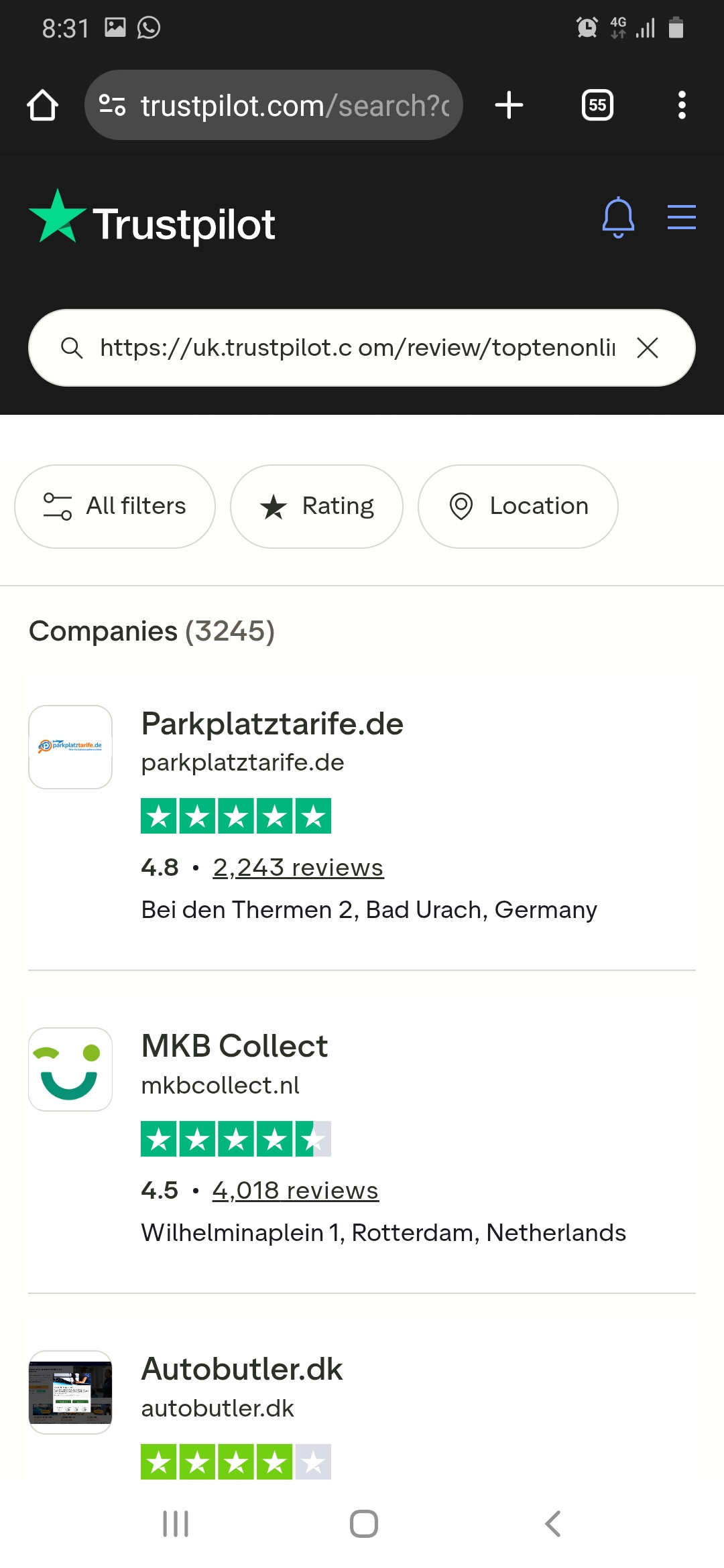Screen dimensions: 724x1568
Task: Open the All filters panel
Action: coord(115,506)
